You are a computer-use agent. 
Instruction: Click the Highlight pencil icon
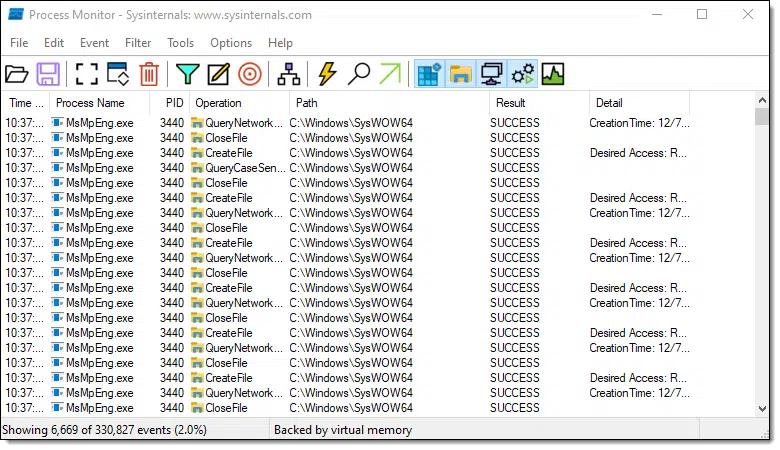click(x=218, y=73)
